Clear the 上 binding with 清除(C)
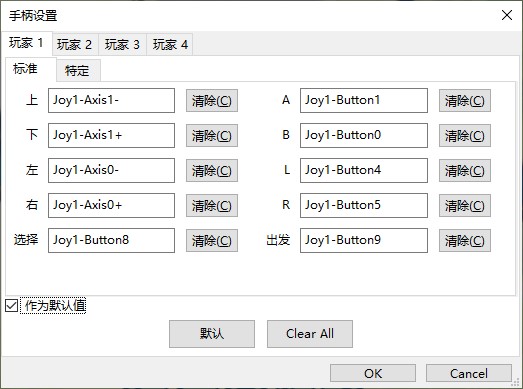Image resolution: width=523 pixels, height=389 pixels. click(212, 100)
